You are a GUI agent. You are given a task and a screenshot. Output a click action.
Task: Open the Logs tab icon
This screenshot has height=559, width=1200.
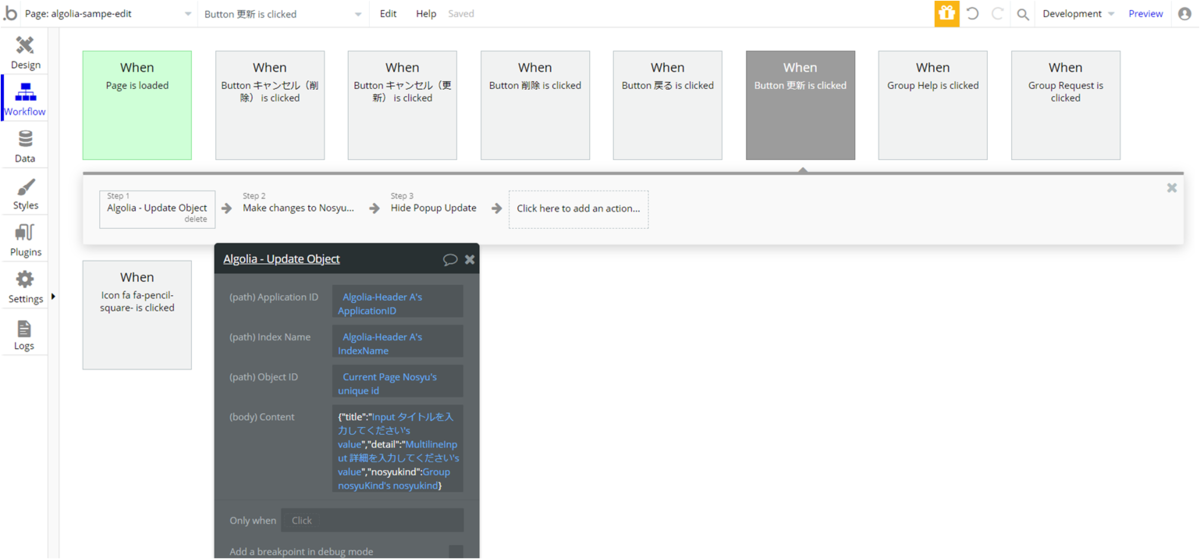tap(25, 328)
